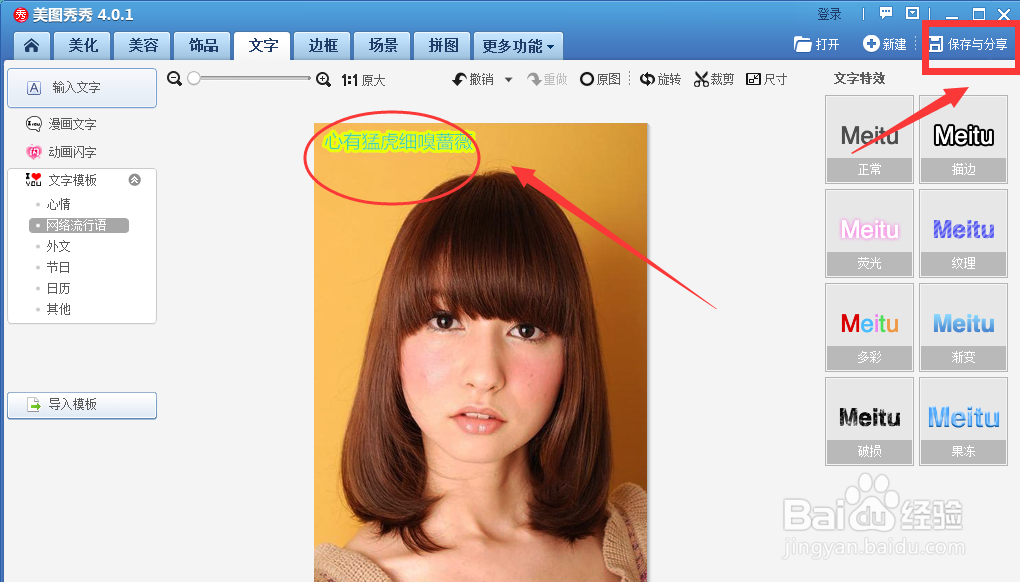Apply the 纹理 texture text effect
This screenshot has height=582, width=1020.
click(x=963, y=233)
